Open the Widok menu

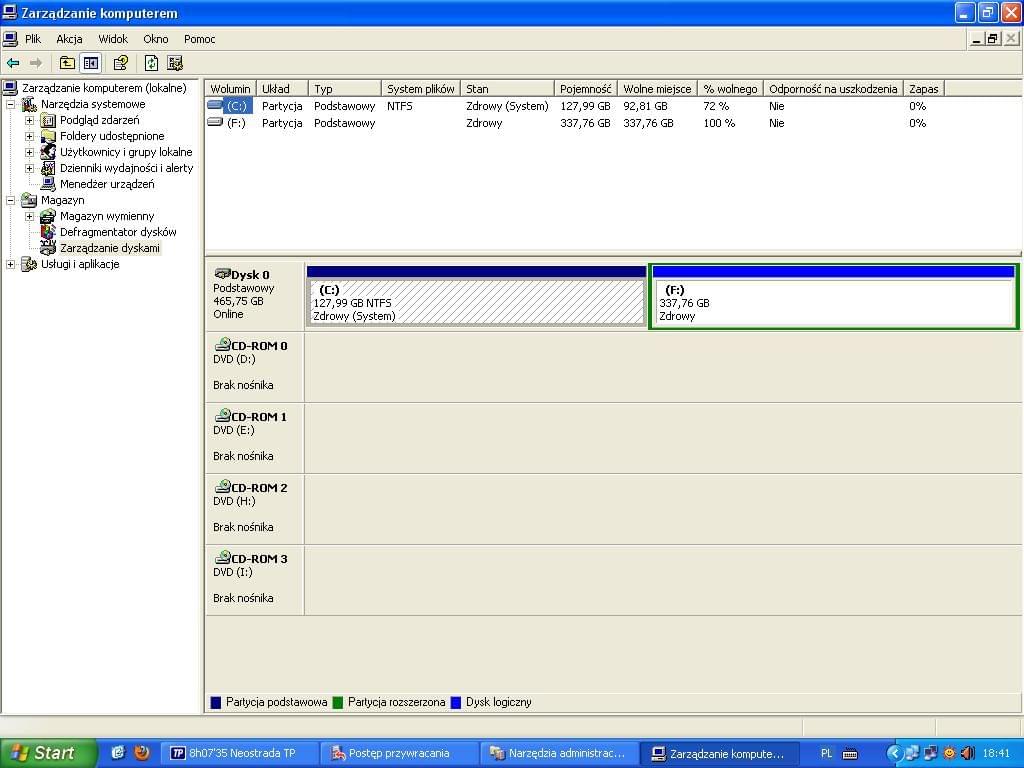[113, 39]
